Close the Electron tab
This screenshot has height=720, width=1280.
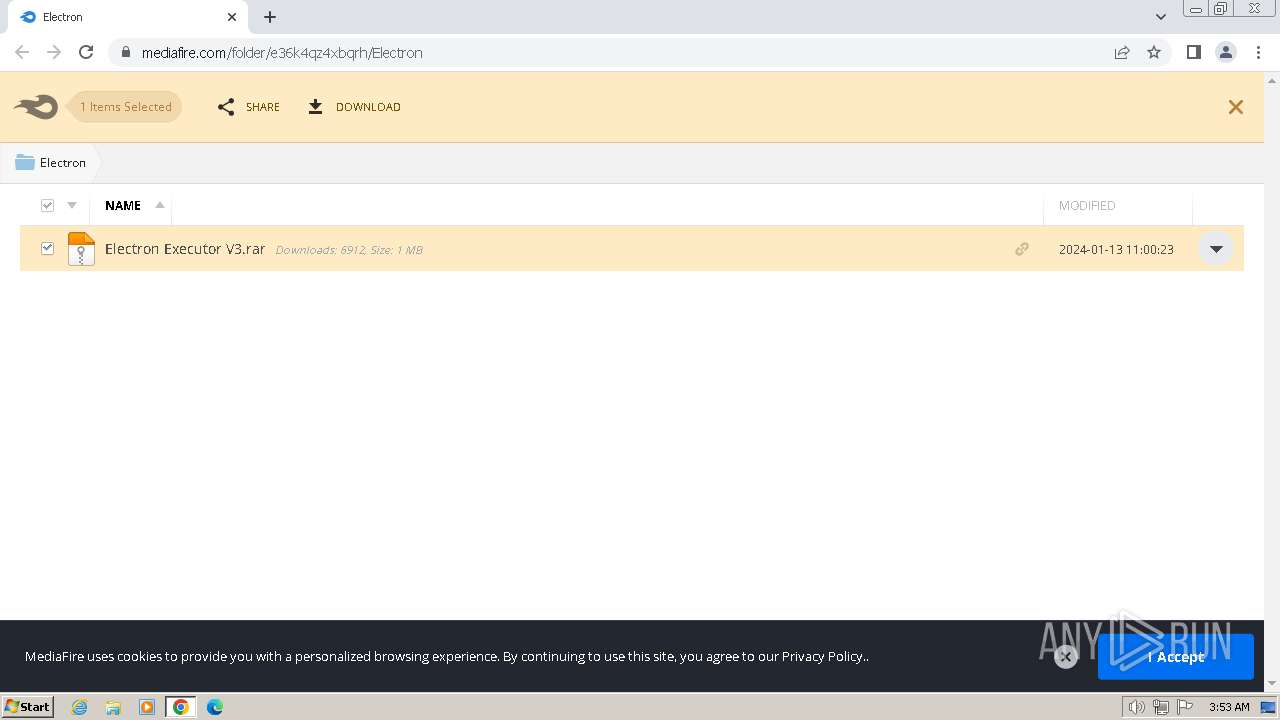pos(232,17)
